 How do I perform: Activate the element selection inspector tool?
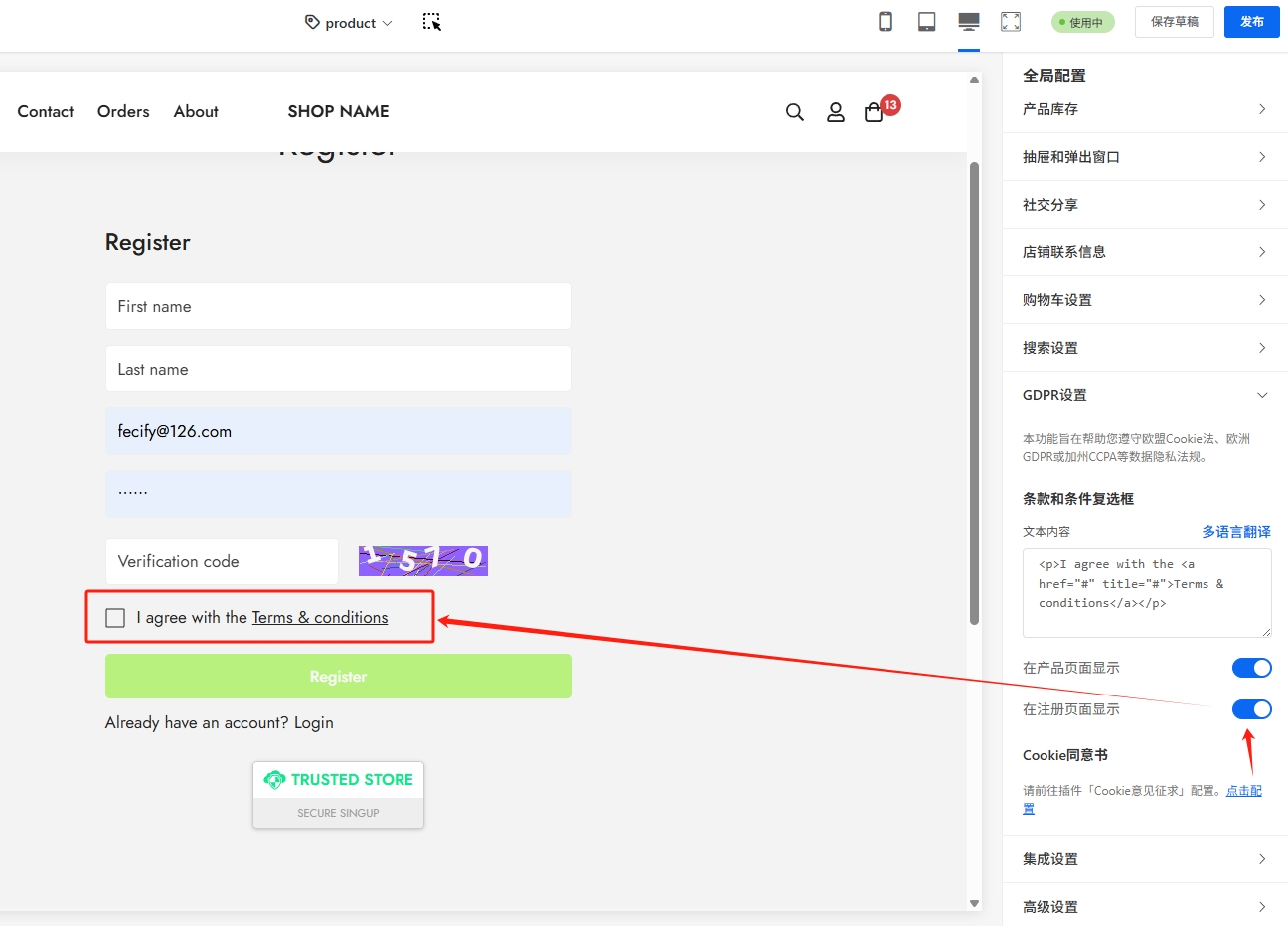coord(431,22)
